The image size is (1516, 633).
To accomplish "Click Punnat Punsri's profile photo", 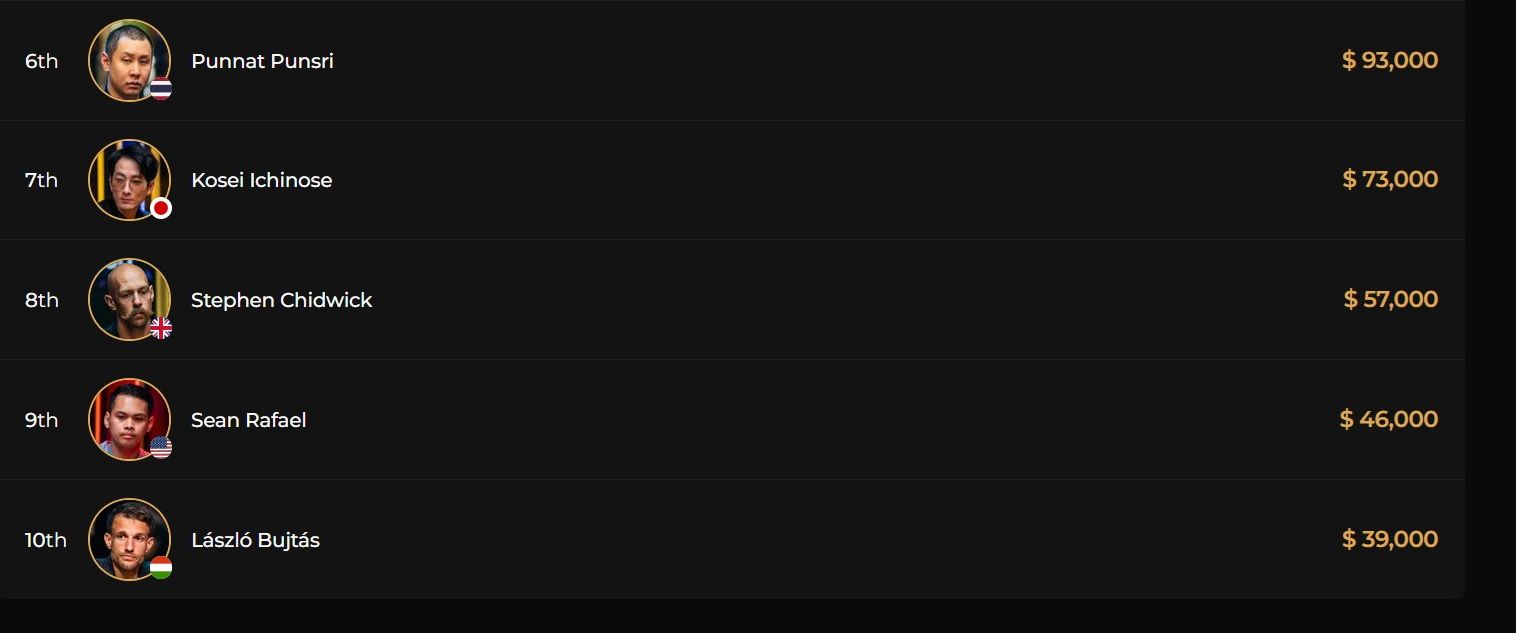I will (129, 60).
